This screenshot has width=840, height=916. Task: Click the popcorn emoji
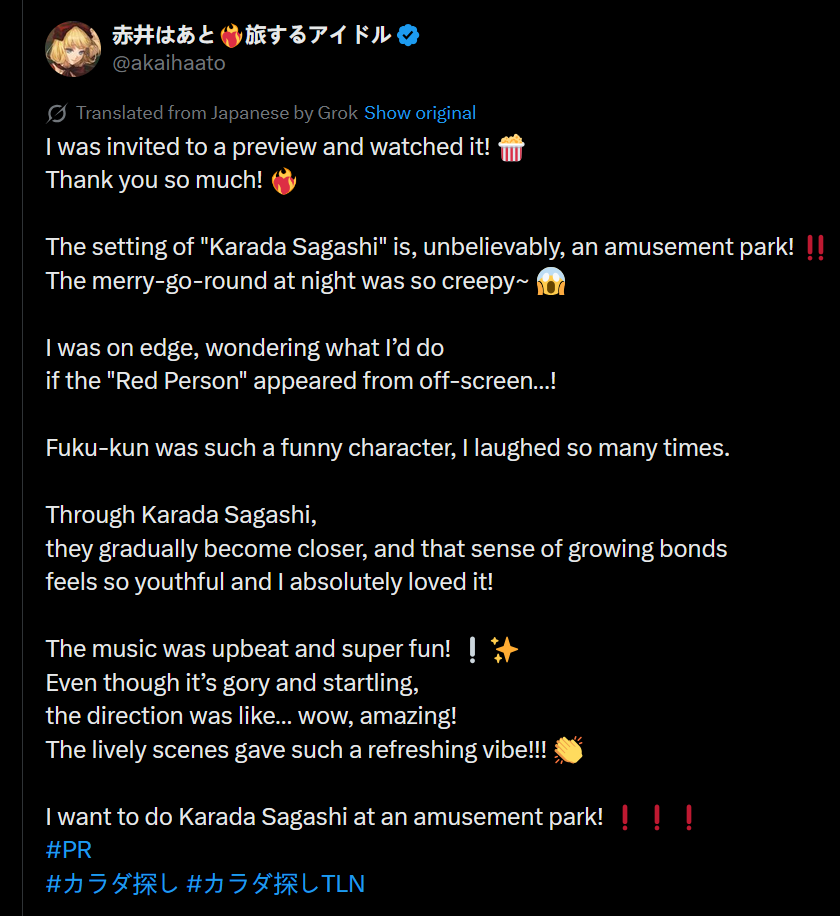click(511, 148)
